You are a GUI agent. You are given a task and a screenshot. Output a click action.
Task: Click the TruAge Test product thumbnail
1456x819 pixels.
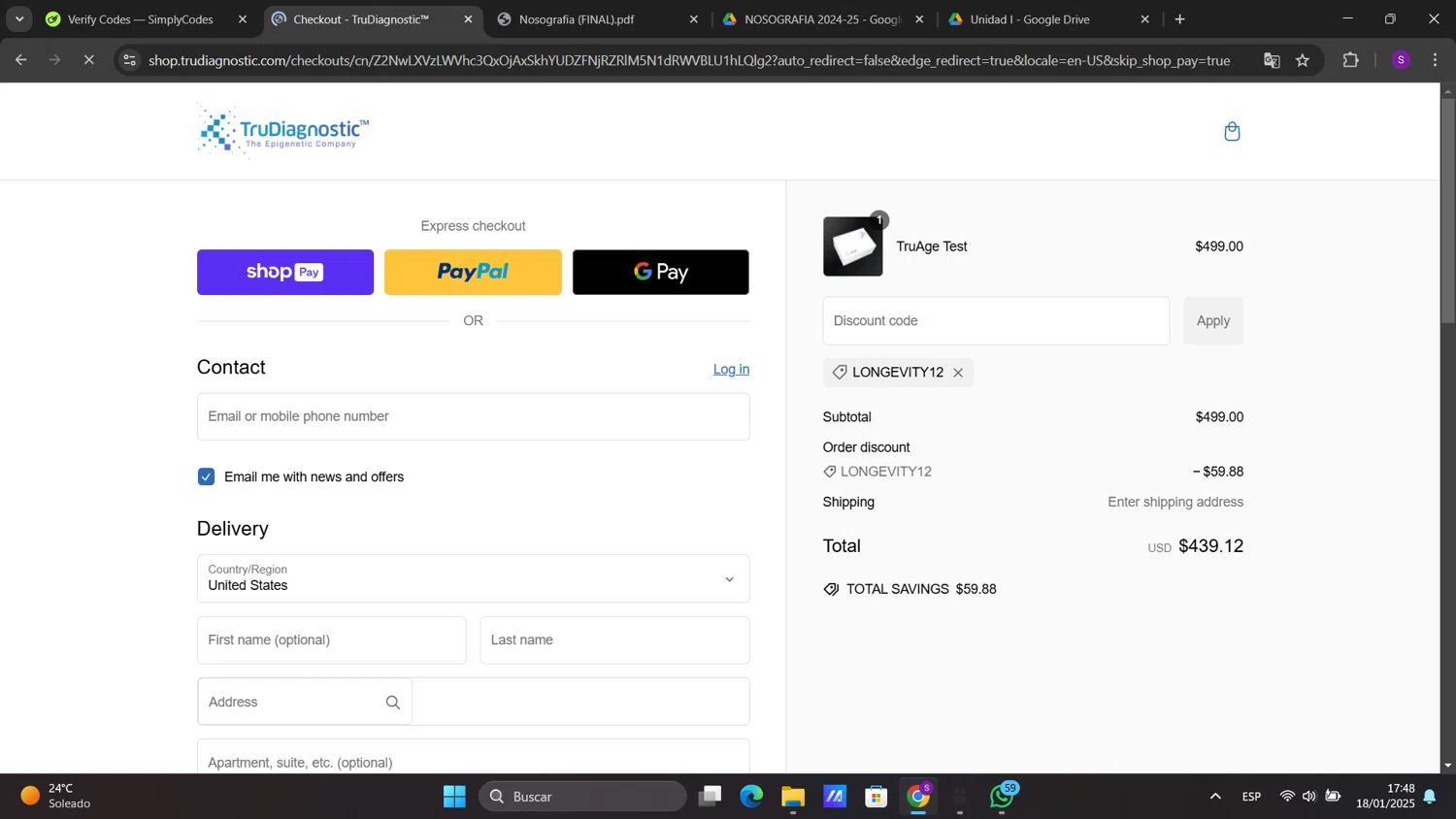tap(853, 246)
